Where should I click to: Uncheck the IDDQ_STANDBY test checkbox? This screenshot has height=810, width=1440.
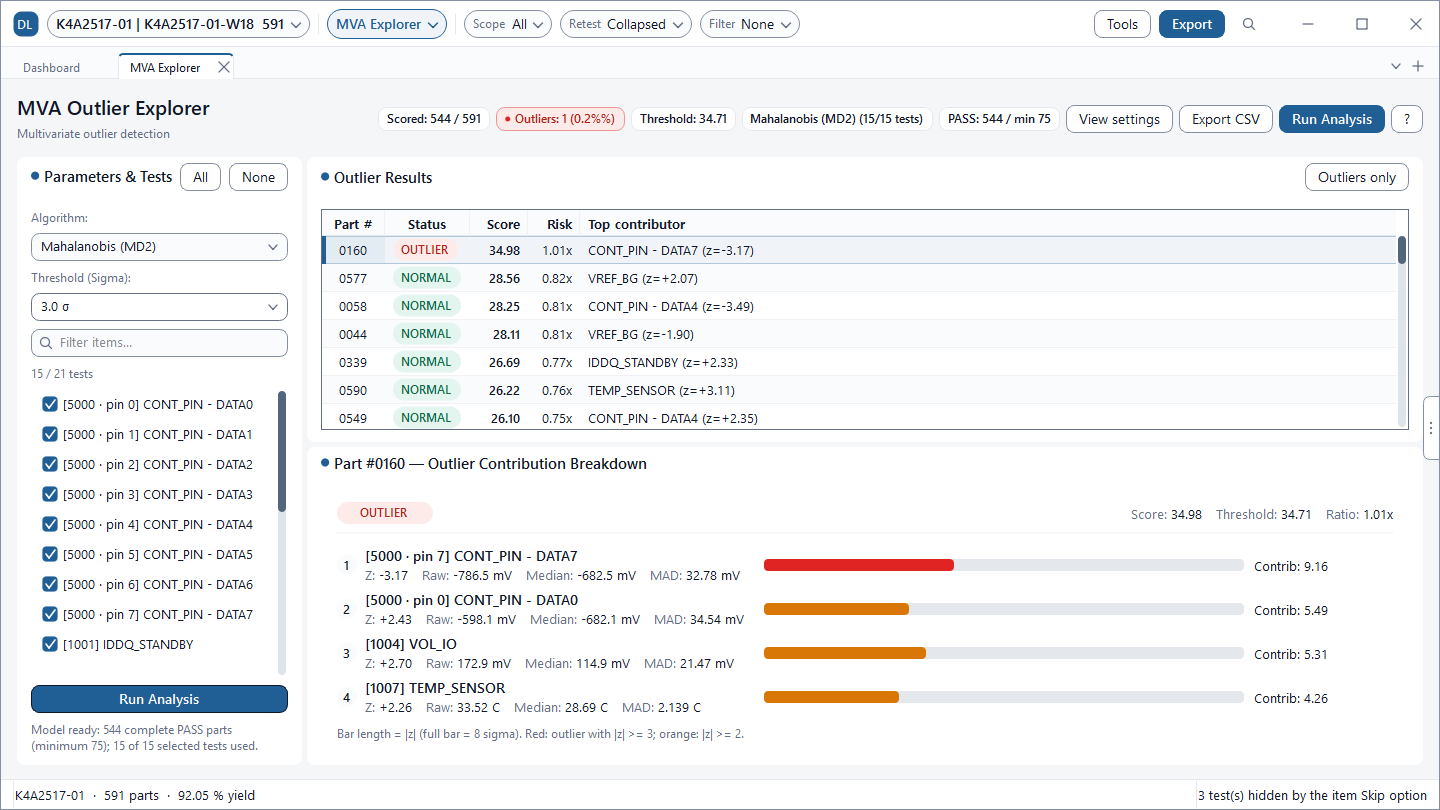click(x=50, y=644)
